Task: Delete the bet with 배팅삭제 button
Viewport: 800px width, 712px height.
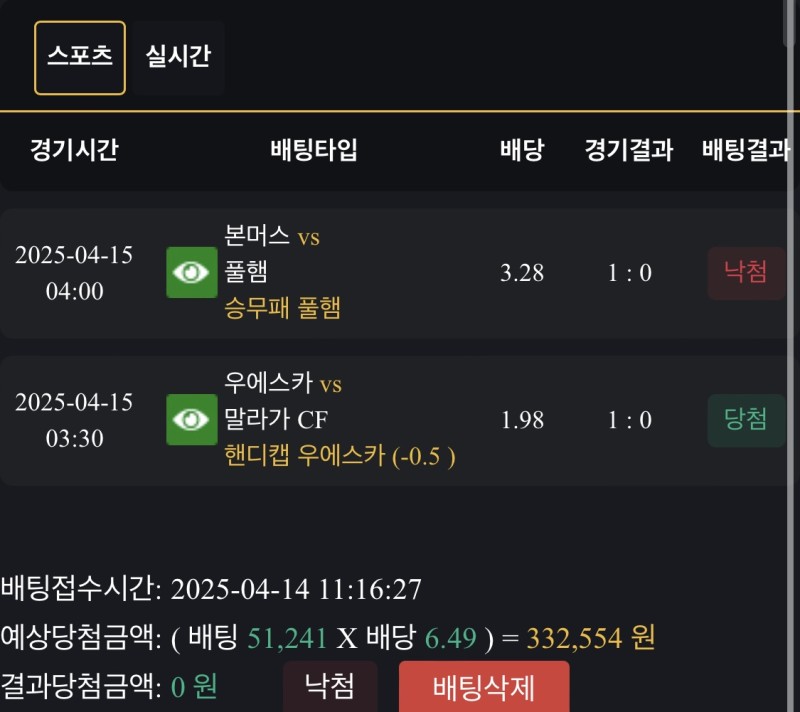Action: click(x=484, y=687)
